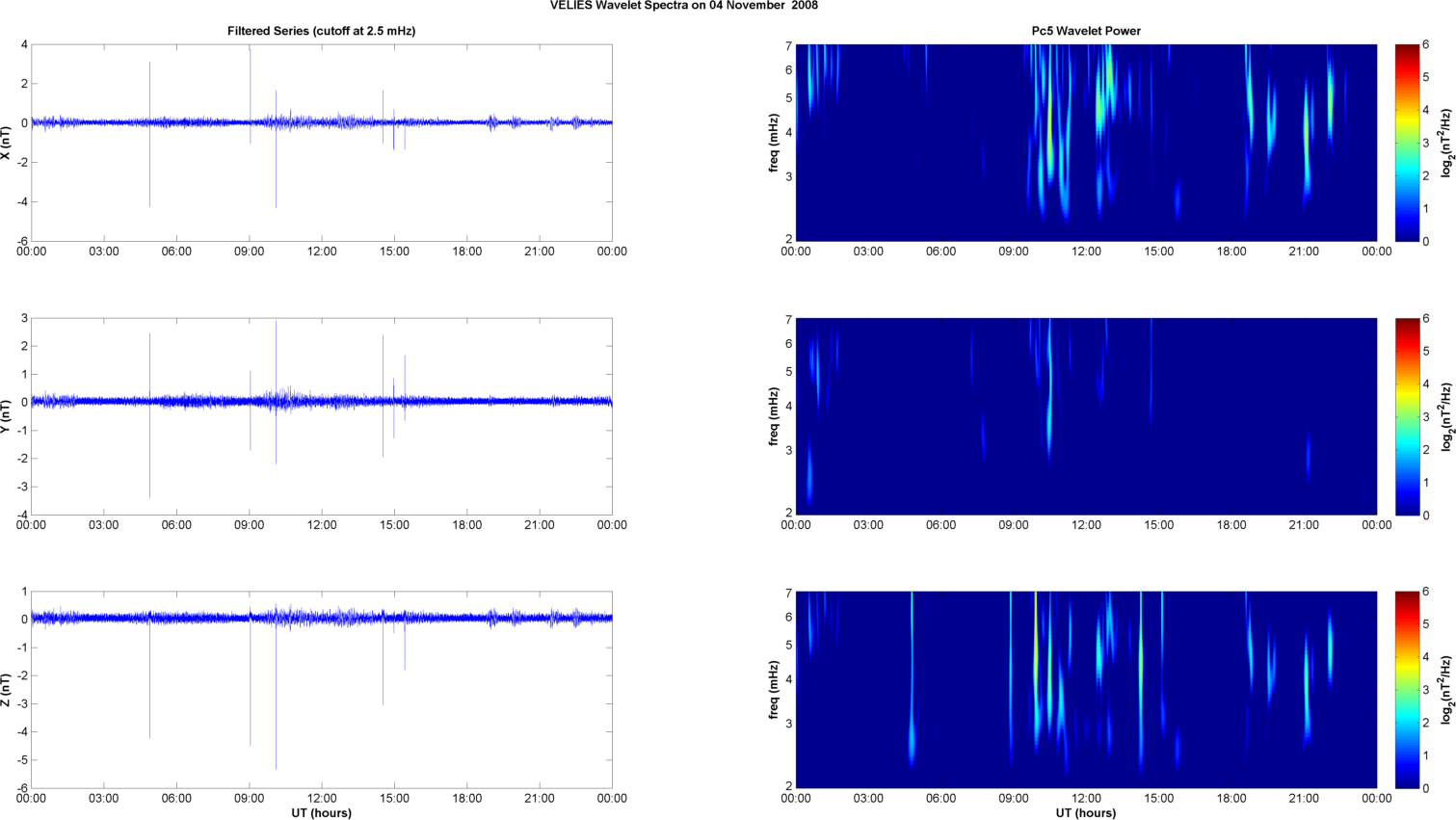This screenshot has height=820, width=1456.
Task: Click the 'Y (nT)' axis label
Action: click(x=7, y=416)
